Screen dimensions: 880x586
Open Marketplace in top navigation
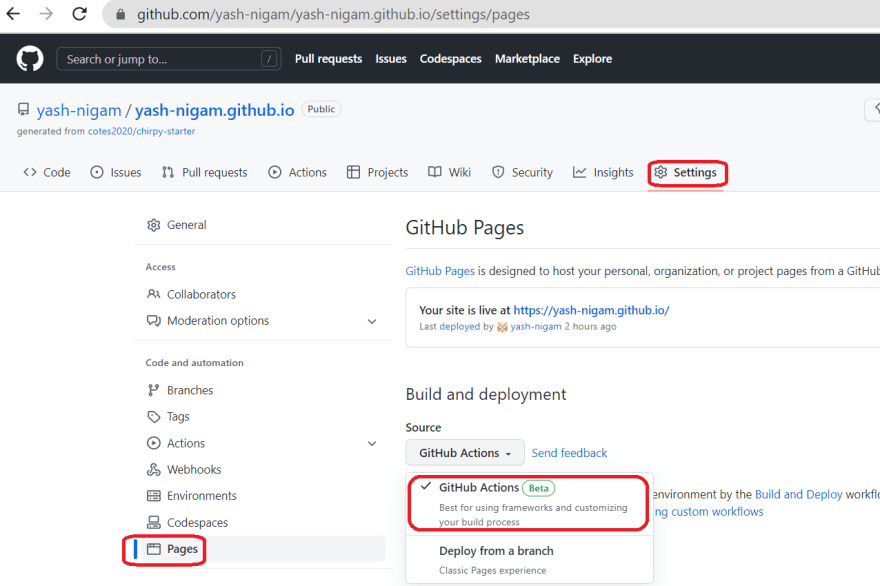(x=527, y=58)
